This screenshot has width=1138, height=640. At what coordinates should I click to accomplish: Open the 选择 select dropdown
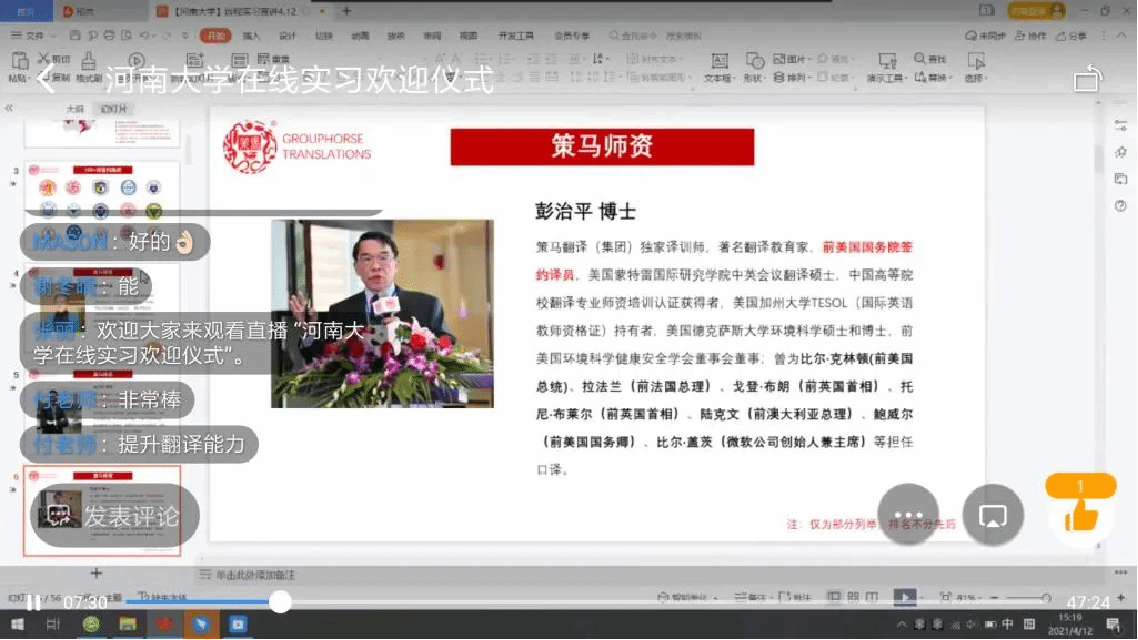pyautogui.click(x=975, y=67)
